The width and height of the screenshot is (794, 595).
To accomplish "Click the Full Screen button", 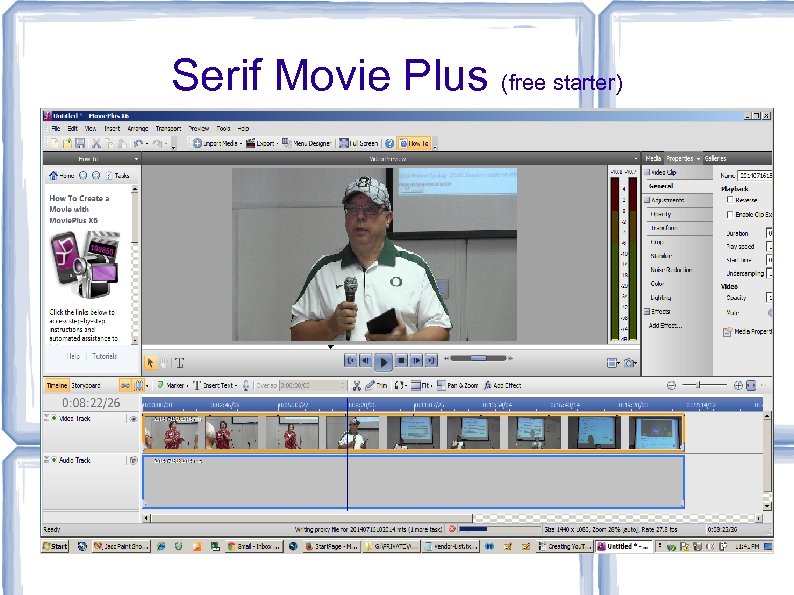I will (359, 143).
